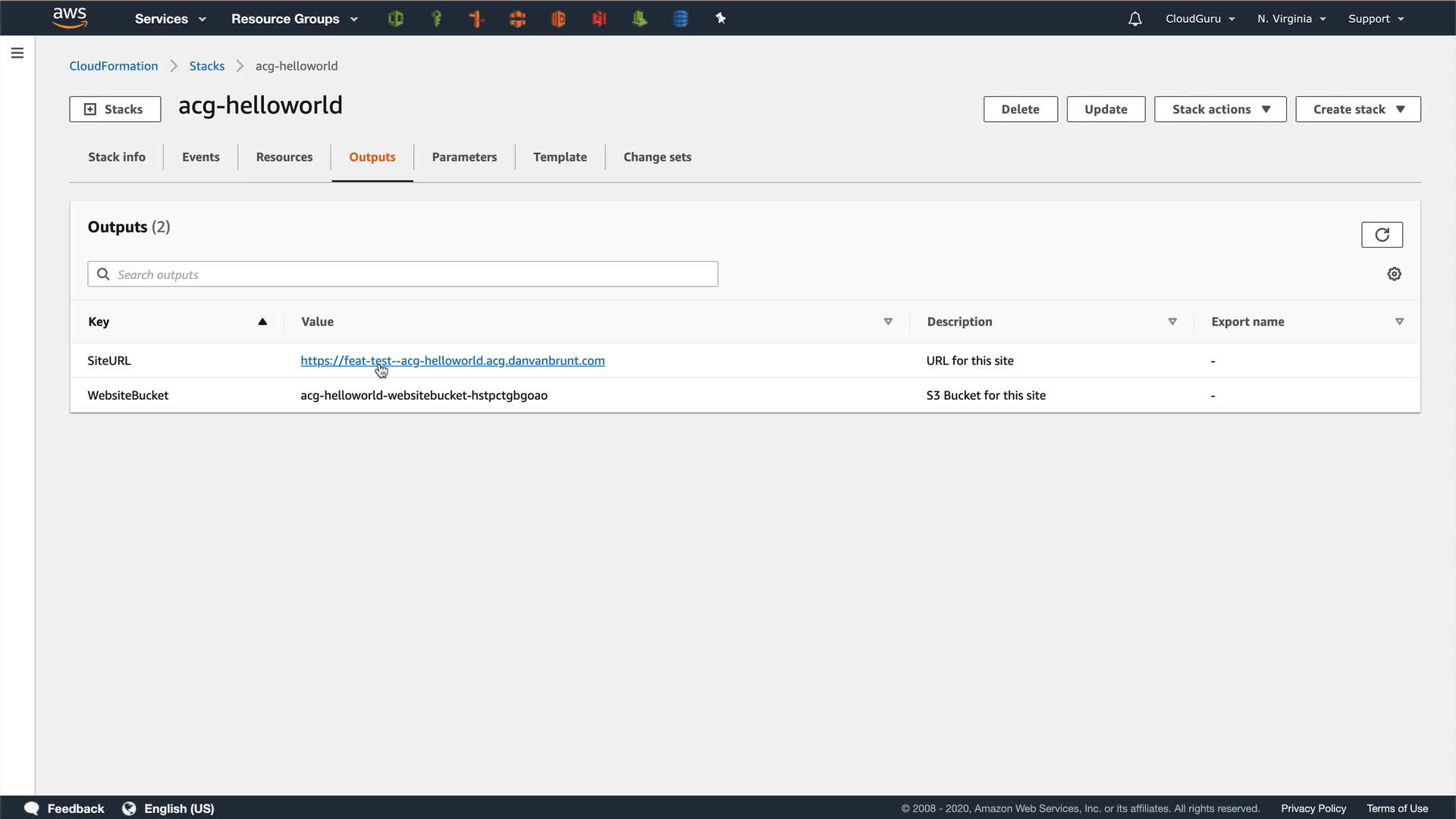This screenshot has height=819, width=1456.
Task: Switch to the Template tab
Action: 560,157
